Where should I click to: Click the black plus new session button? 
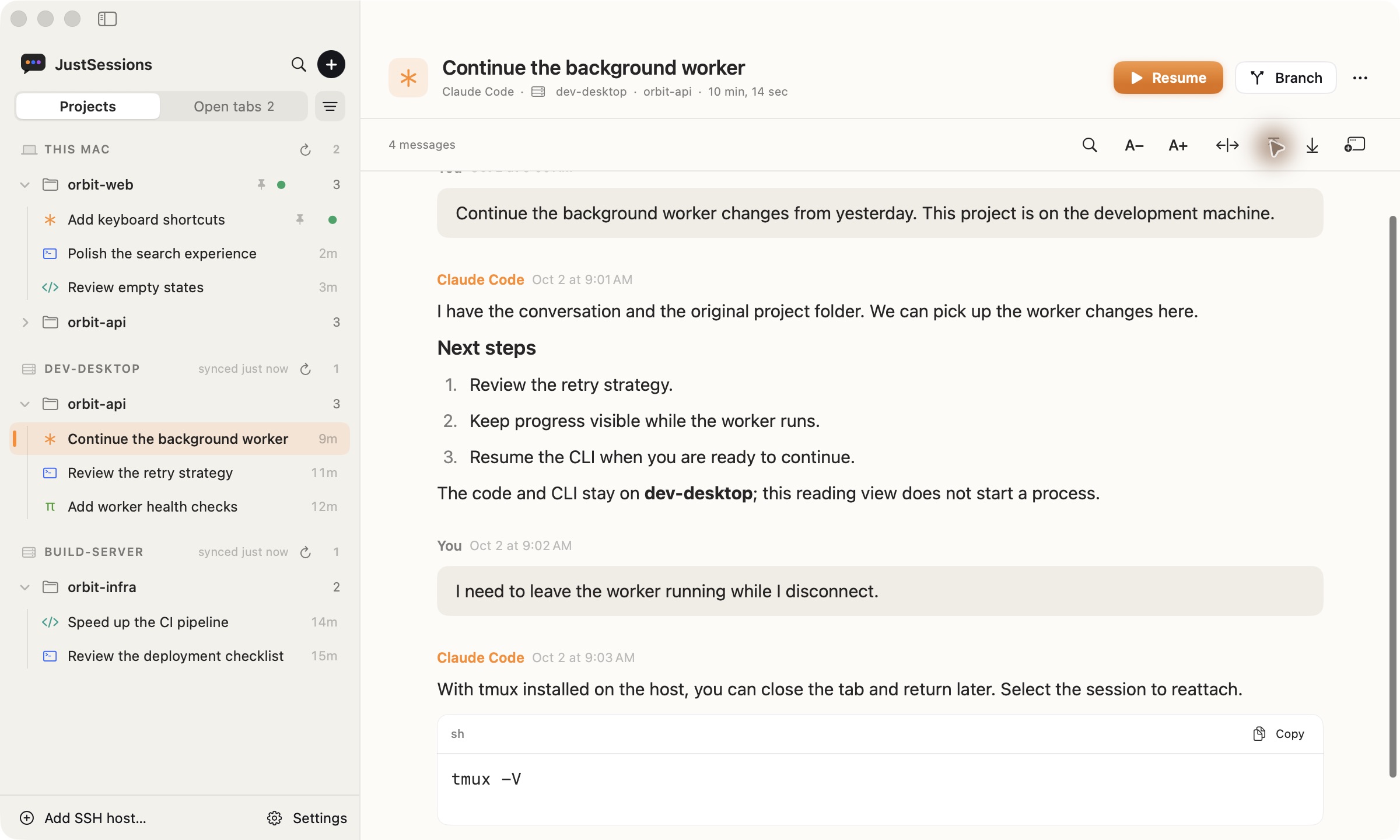[331, 64]
